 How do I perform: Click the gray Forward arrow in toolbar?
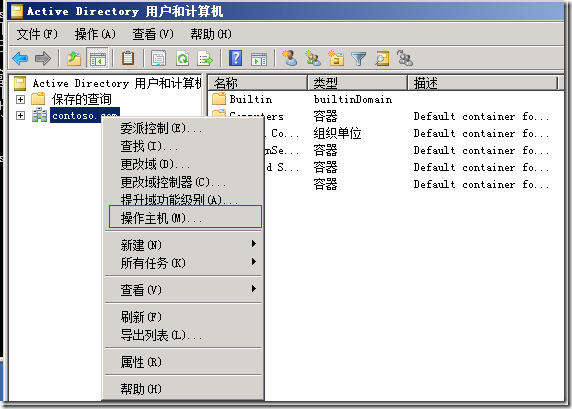pyautogui.click(x=43, y=58)
